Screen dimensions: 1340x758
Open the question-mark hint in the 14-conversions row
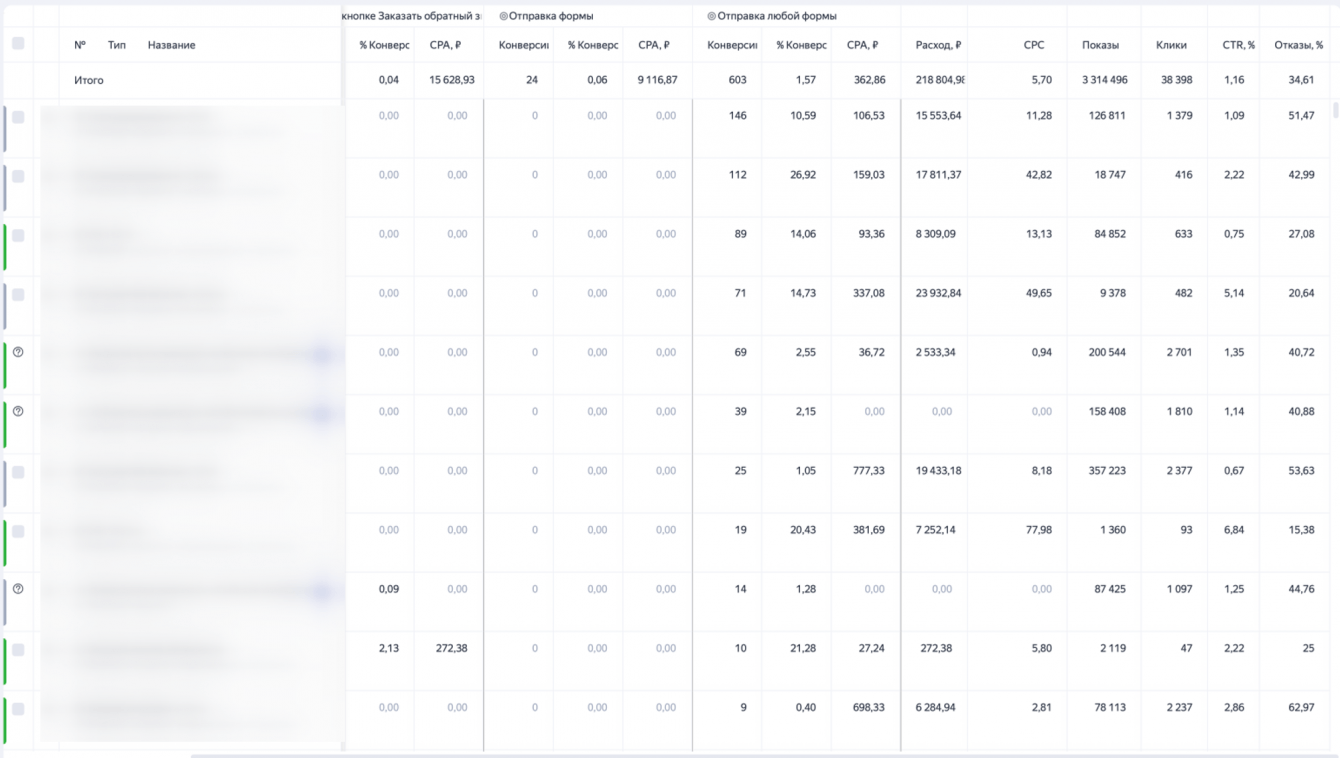pyautogui.click(x=18, y=589)
